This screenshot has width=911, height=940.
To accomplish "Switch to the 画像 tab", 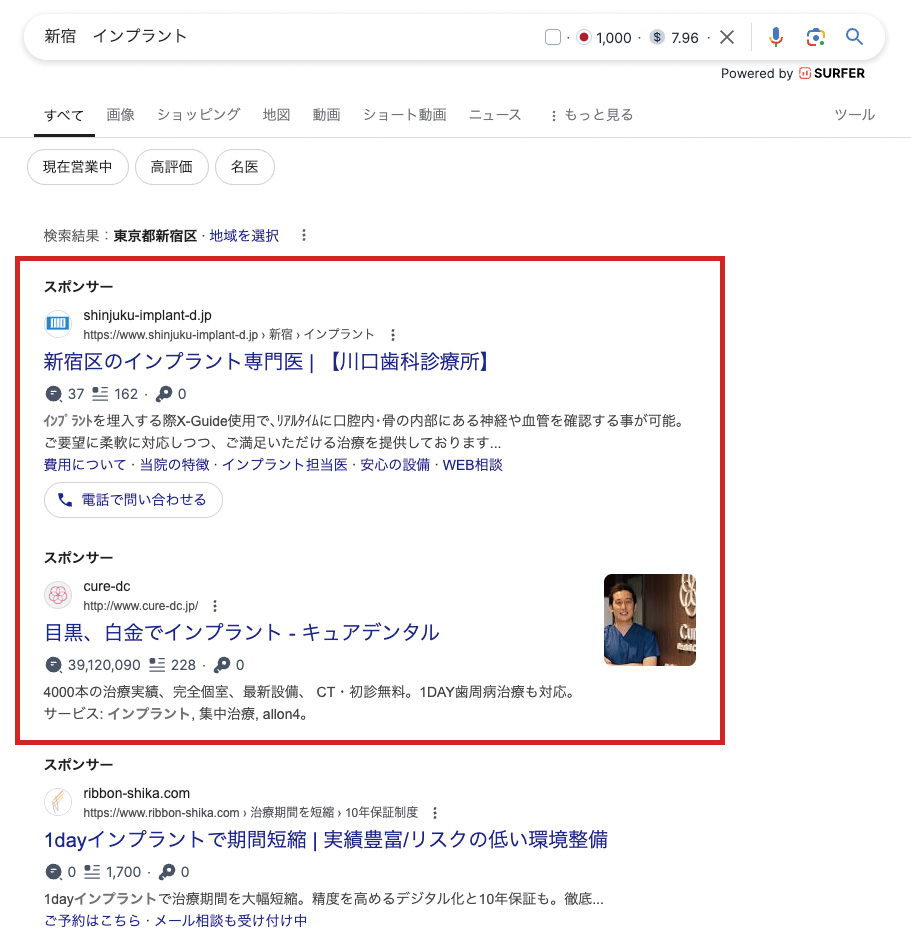I will click(x=120, y=115).
